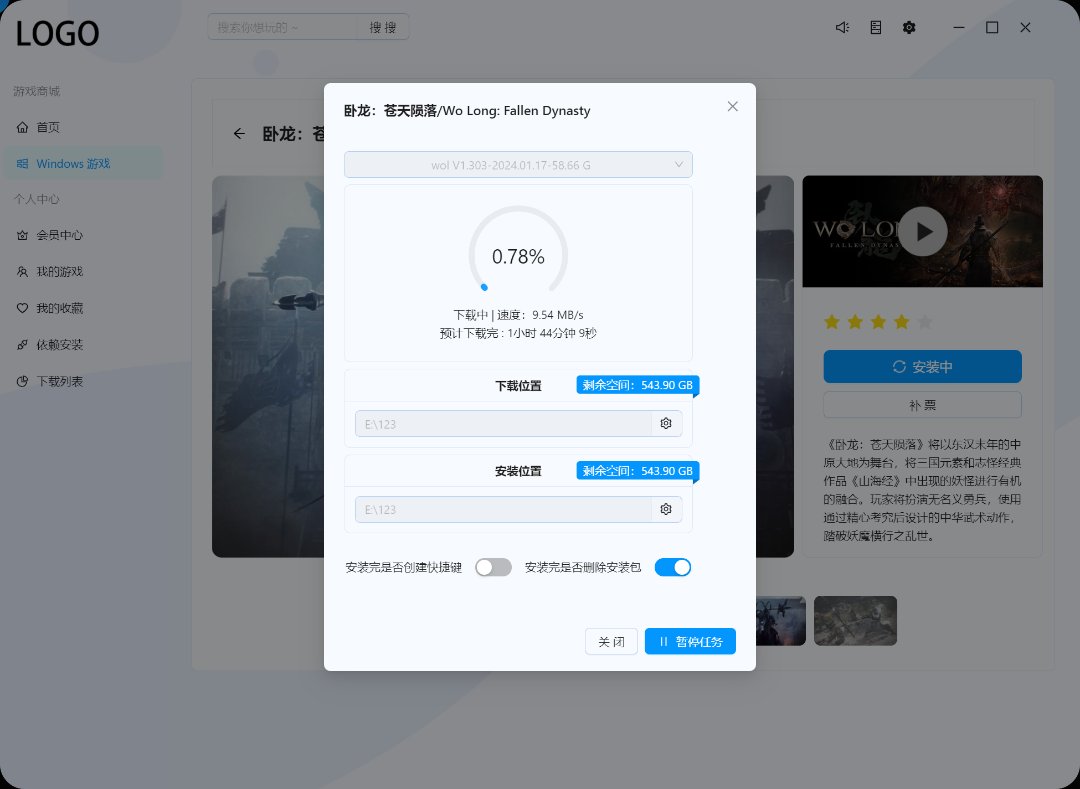Click the 关闭 button in dialog
The image size is (1080, 789).
tap(611, 642)
